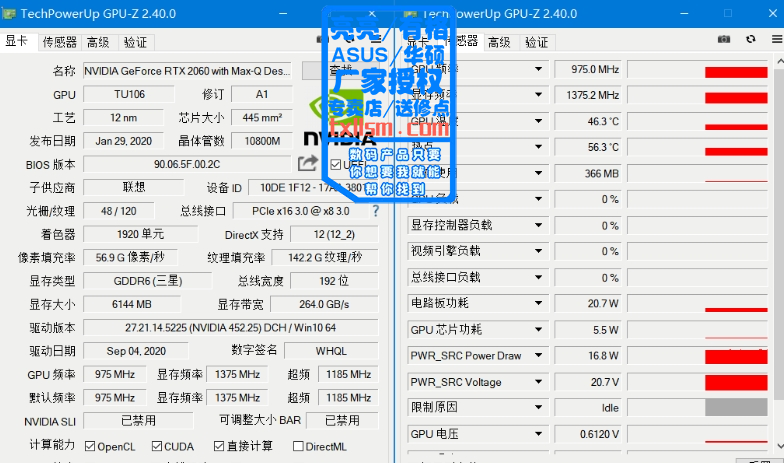This screenshot has width=784, height=463.
Task: Take a screenshot with the camera icon
Action: click(x=724, y=39)
